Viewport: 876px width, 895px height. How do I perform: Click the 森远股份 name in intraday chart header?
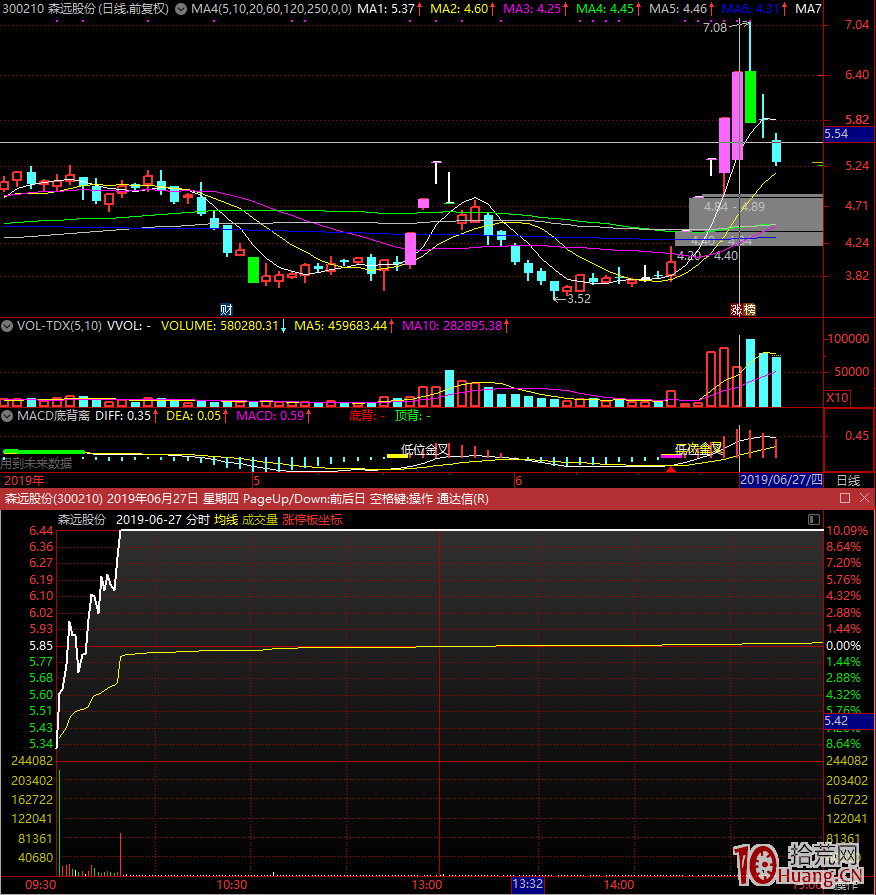(82, 519)
